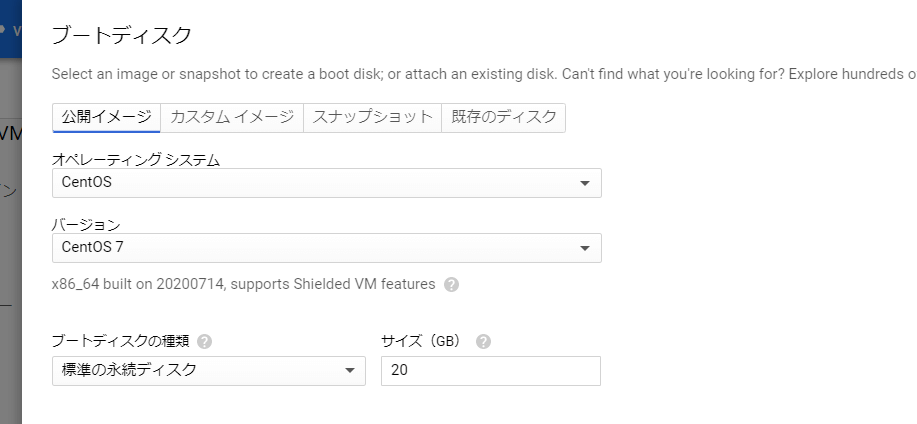This screenshot has width=917, height=424.
Task: Click the dimmed background left of dialog
Action: pyautogui.click(x=10, y=250)
